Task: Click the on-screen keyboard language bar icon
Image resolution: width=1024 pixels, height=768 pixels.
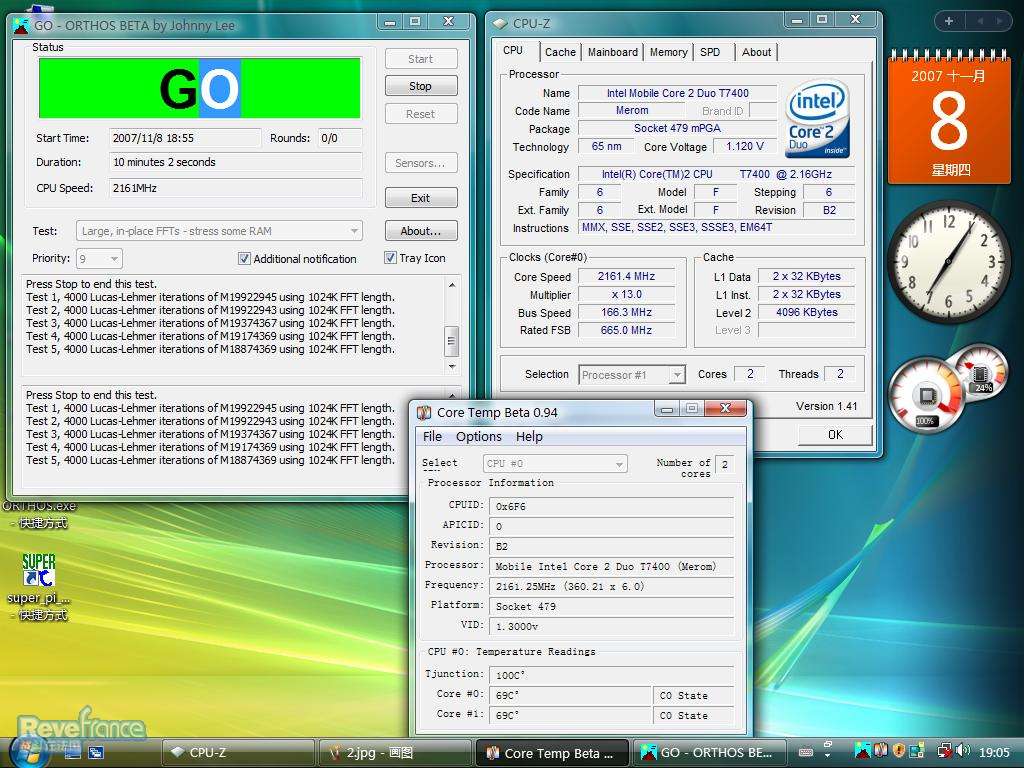Action: point(806,752)
